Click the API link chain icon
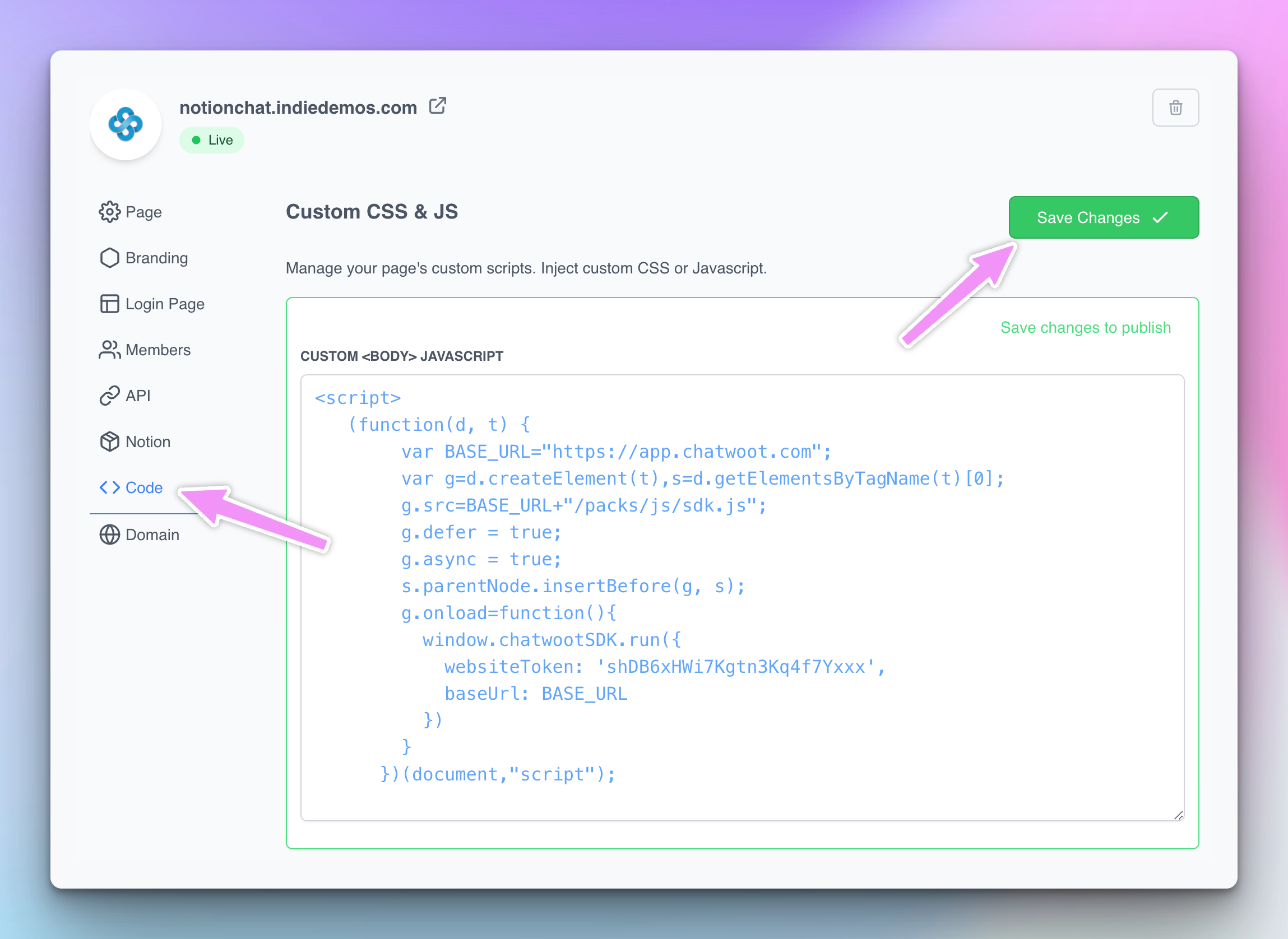Screen dimensions: 1288x939 point(109,396)
